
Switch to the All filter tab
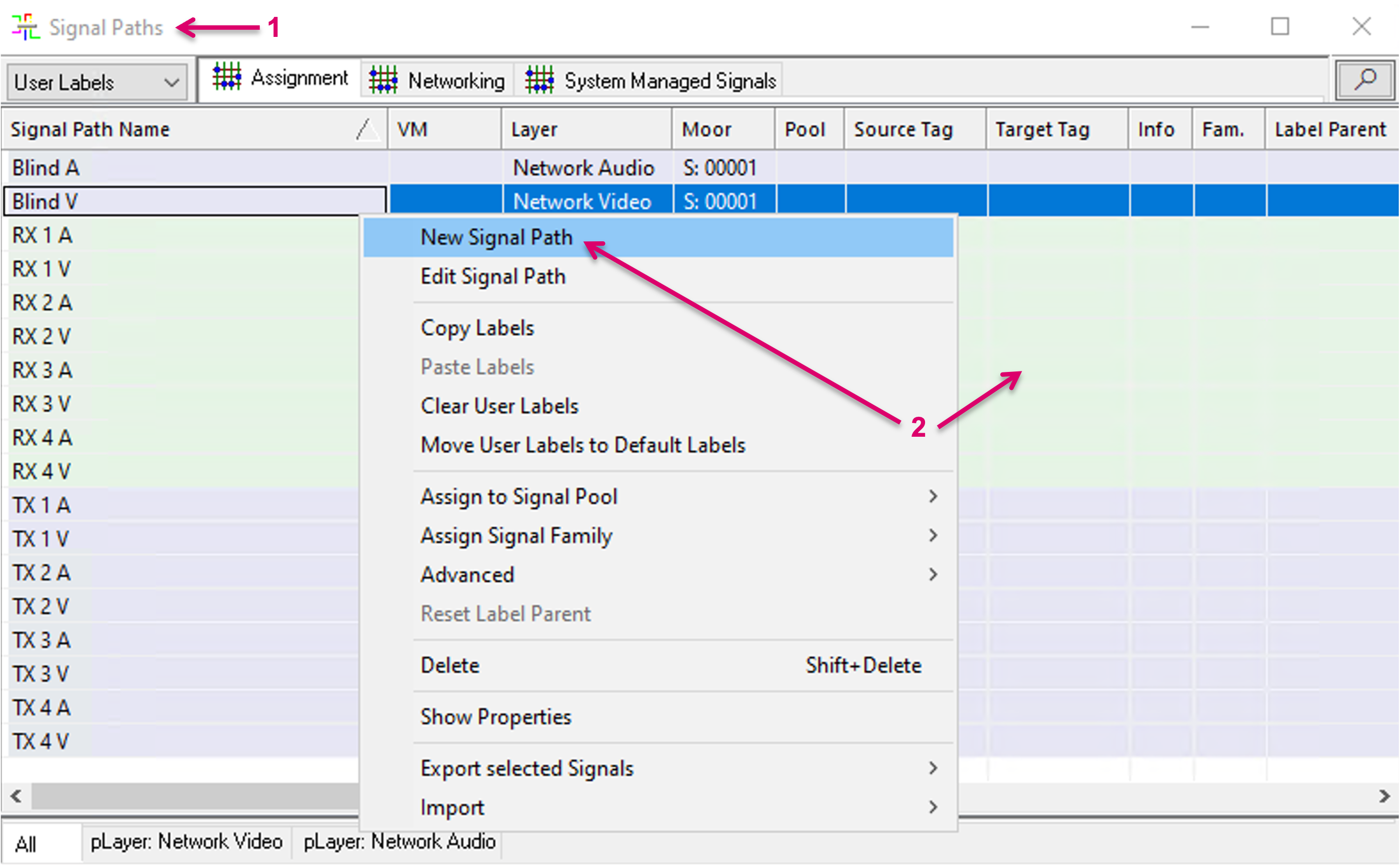tap(26, 843)
